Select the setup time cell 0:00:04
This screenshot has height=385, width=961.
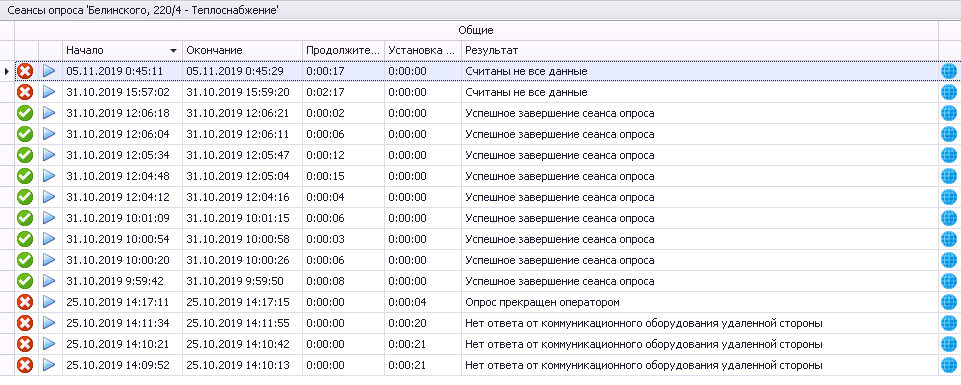[x=424, y=302]
